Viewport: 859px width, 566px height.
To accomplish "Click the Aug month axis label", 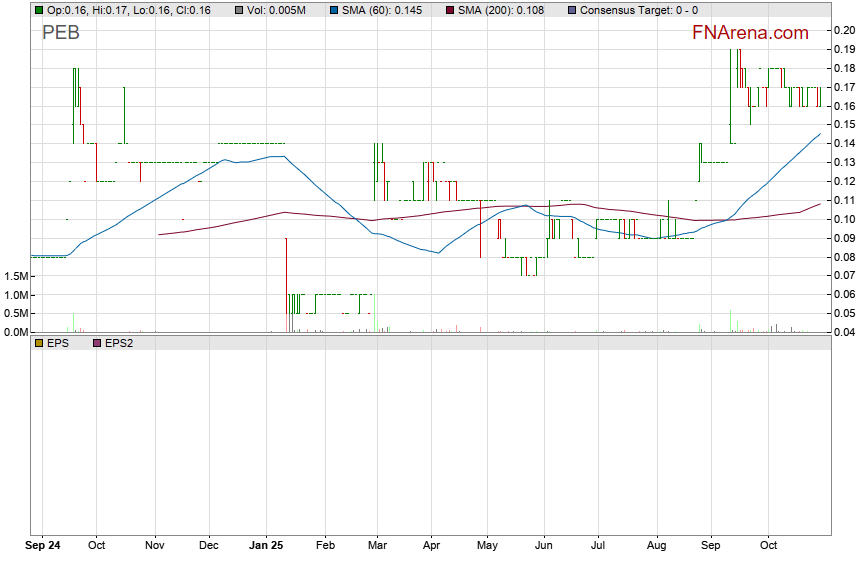I will tap(657, 547).
